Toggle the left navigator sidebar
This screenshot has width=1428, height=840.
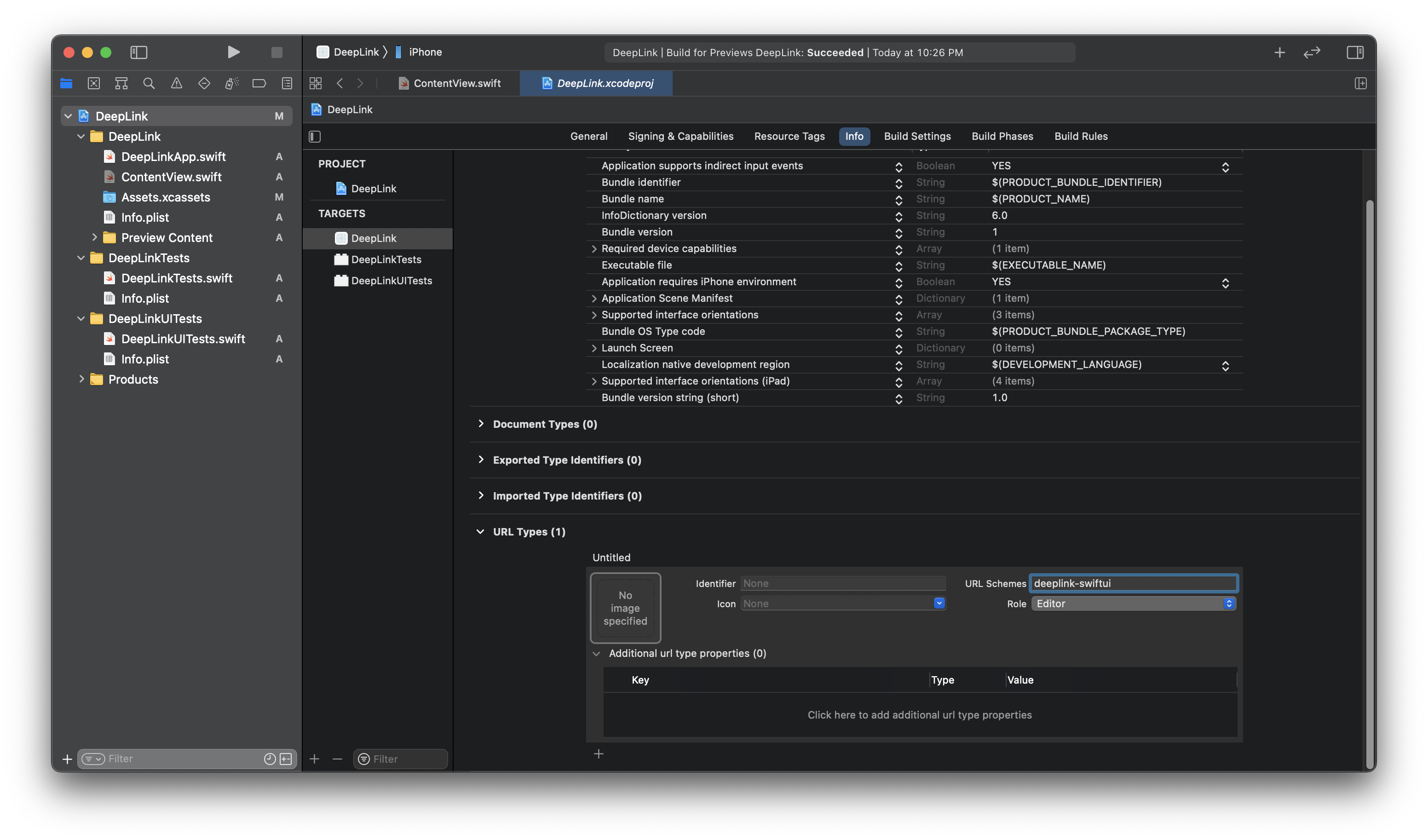139,52
